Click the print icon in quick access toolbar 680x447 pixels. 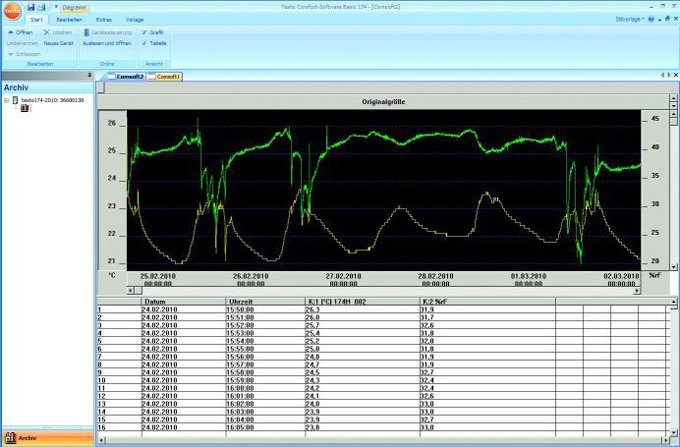pyautogui.click(x=42, y=7)
